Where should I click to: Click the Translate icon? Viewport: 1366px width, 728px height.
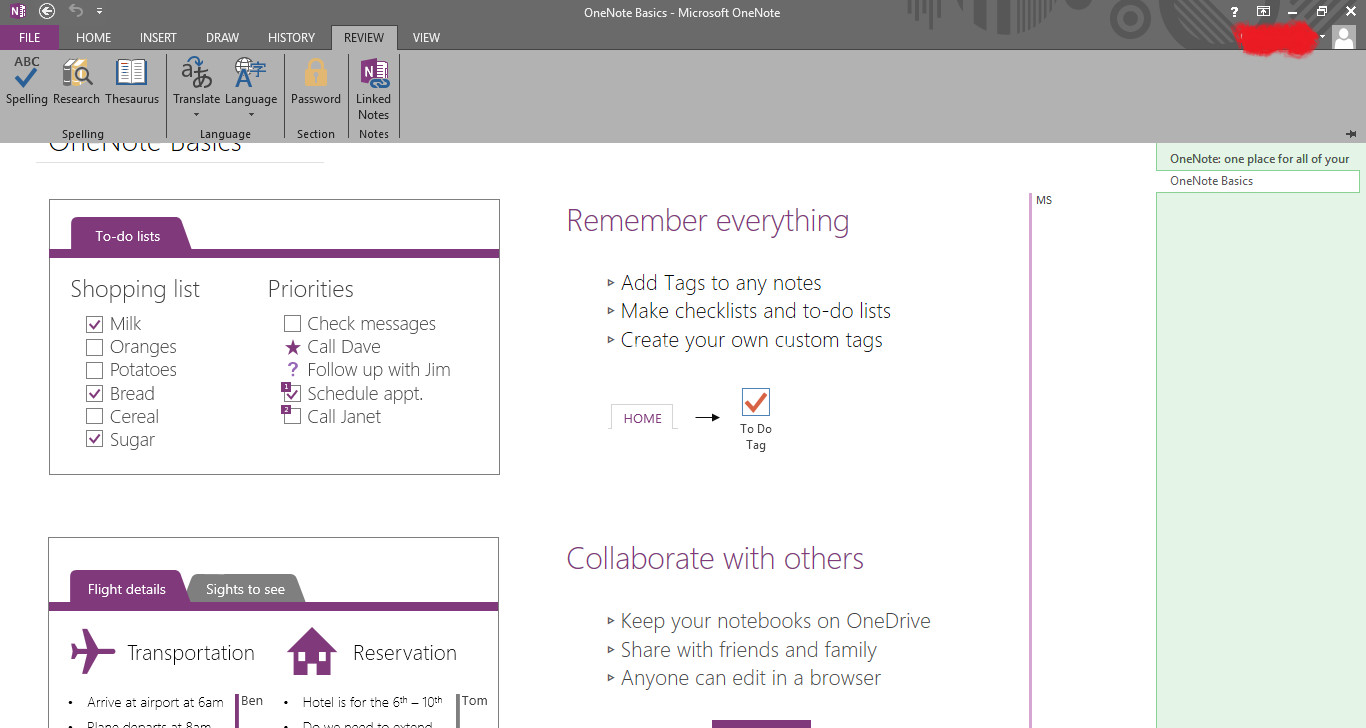click(x=196, y=73)
